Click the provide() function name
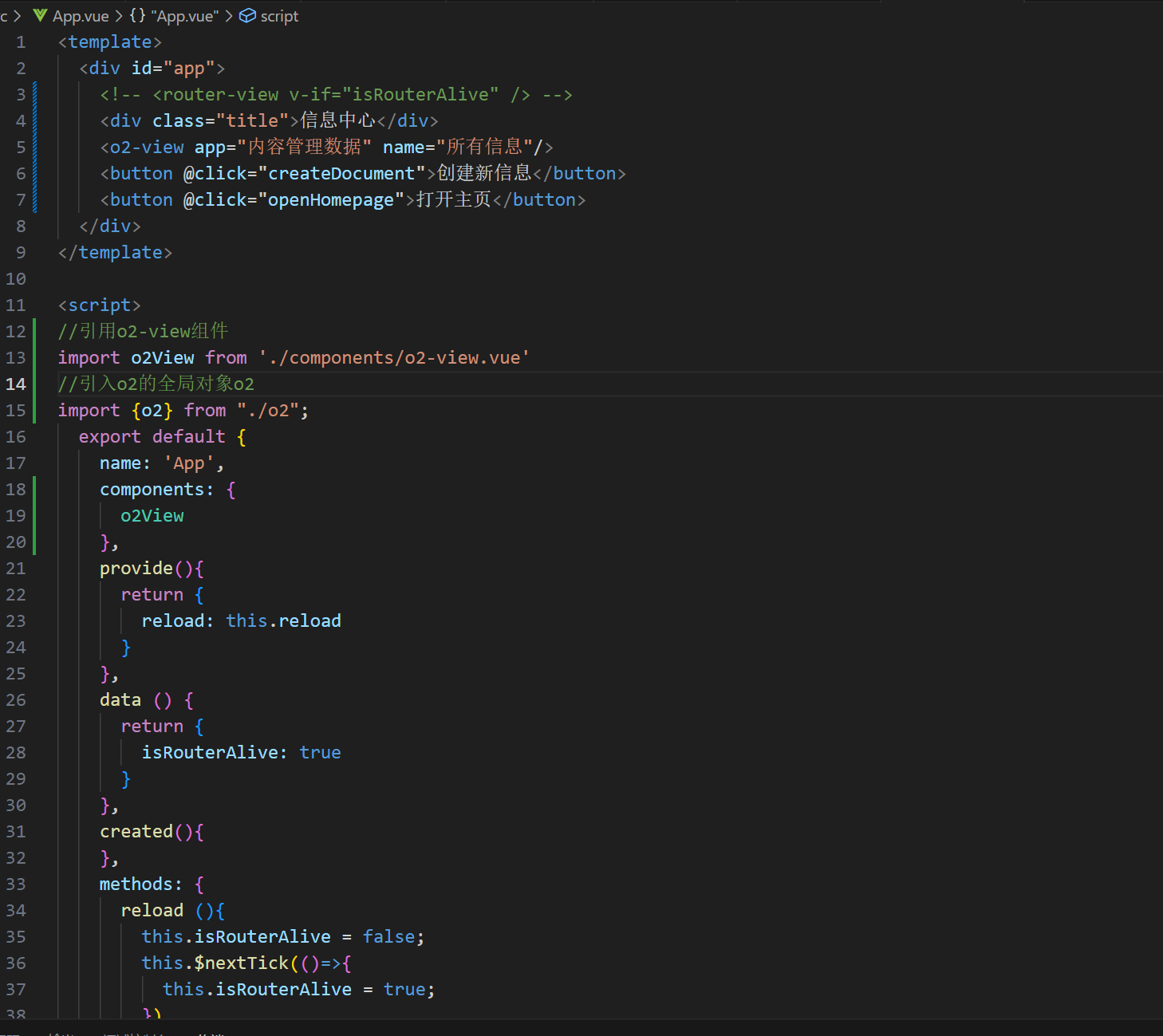Screen dimensions: 1163x1036 point(136,569)
